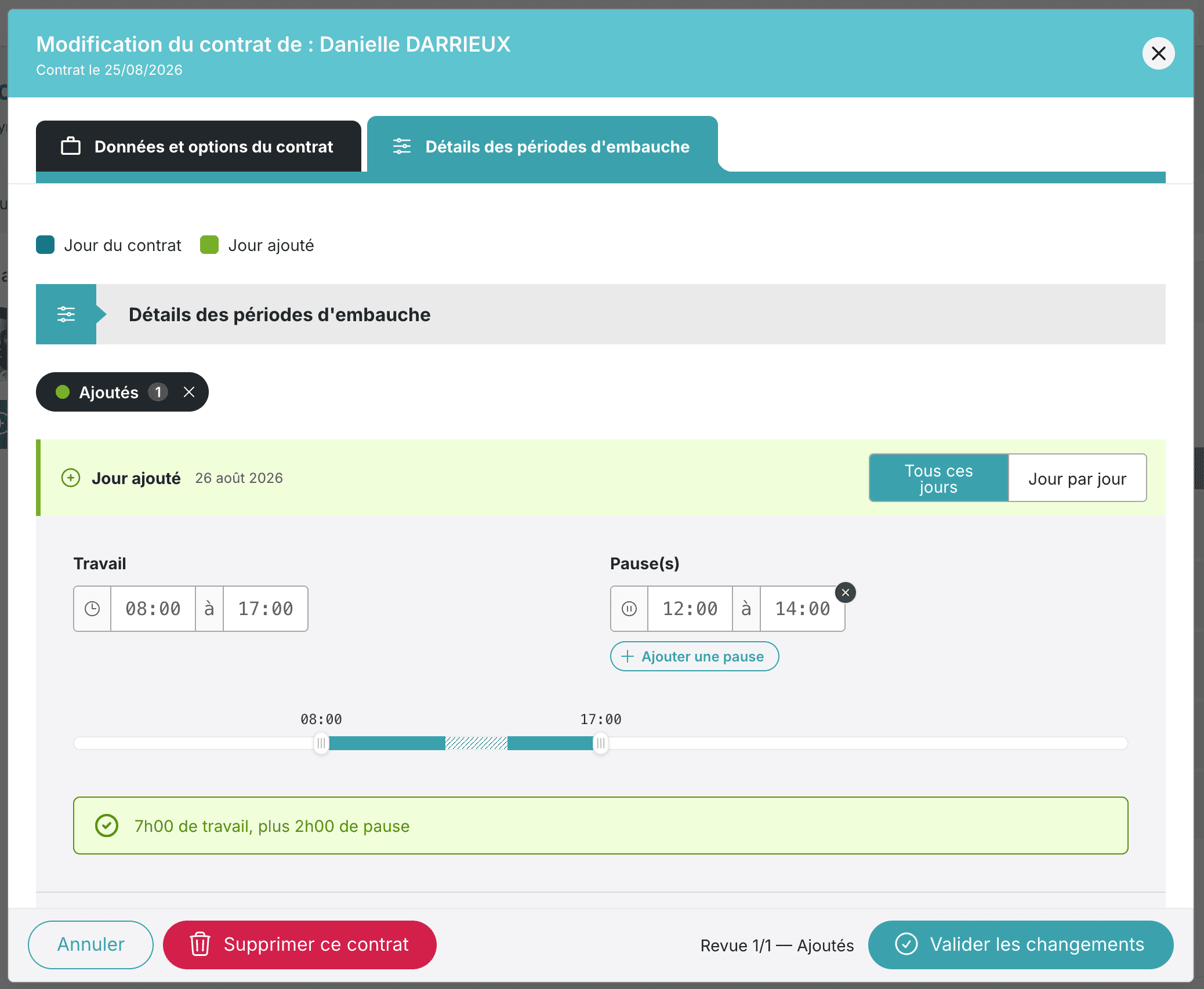Open the Données et options du contrat tab
The width and height of the screenshot is (1204, 989).
(x=198, y=146)
